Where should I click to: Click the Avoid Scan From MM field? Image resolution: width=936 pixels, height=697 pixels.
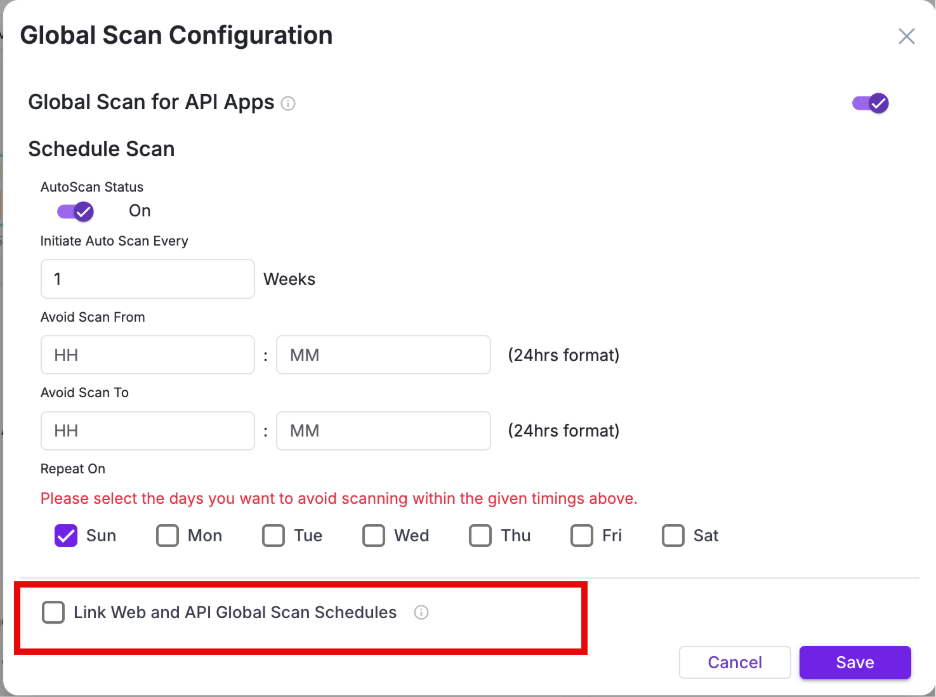click(383, 355)
